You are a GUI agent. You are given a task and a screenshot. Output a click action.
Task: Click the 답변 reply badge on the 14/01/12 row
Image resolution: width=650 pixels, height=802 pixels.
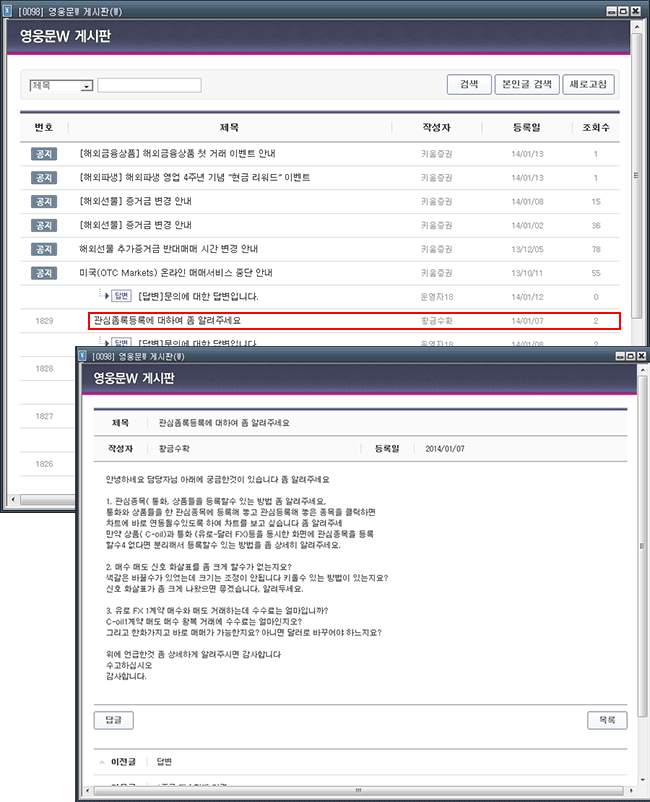(x=121, y=296)
